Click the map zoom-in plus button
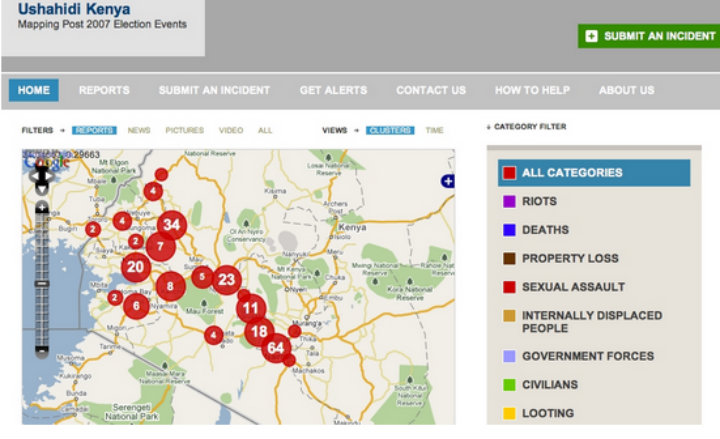720x439 pixels. (x=42, y=208)
